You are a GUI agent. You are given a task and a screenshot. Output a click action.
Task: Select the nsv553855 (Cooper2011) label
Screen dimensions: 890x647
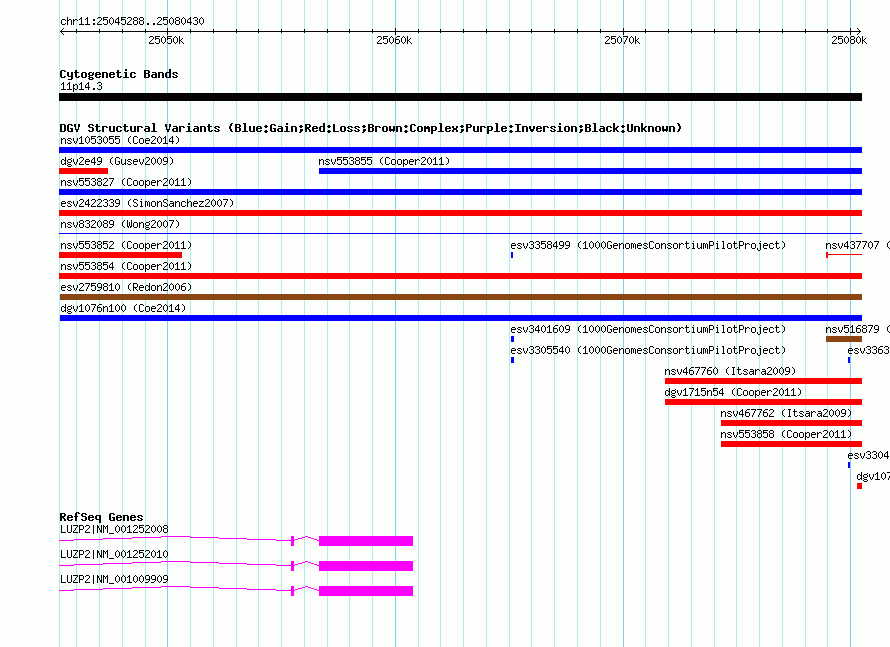(384, 161)
